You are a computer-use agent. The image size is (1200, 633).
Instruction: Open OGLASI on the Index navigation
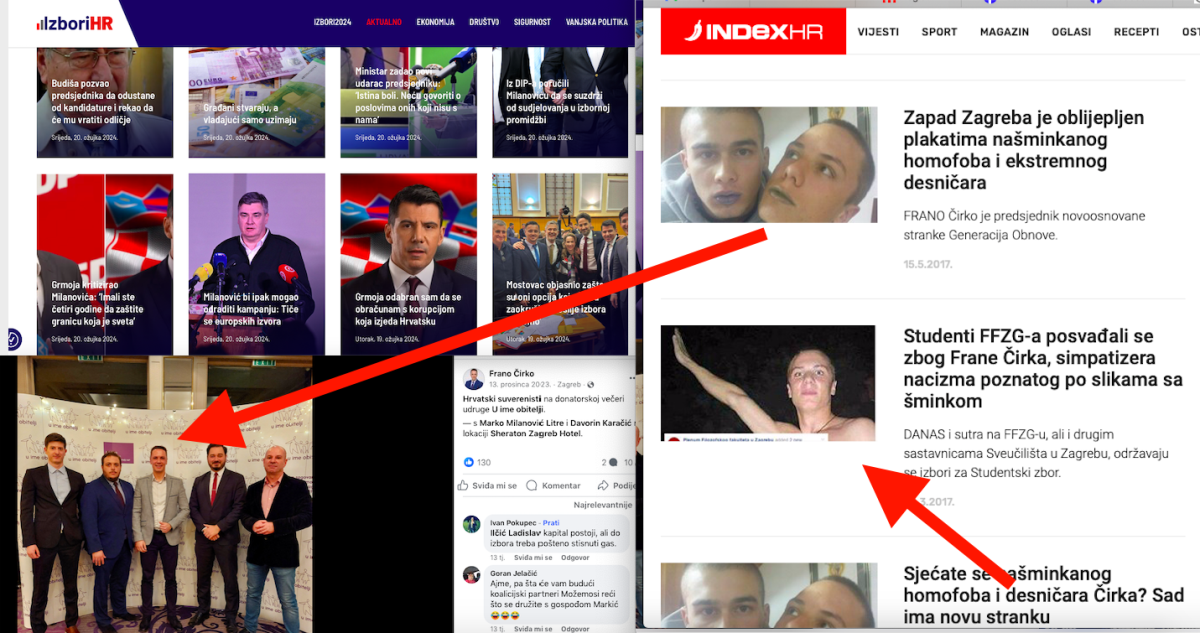1071,32
